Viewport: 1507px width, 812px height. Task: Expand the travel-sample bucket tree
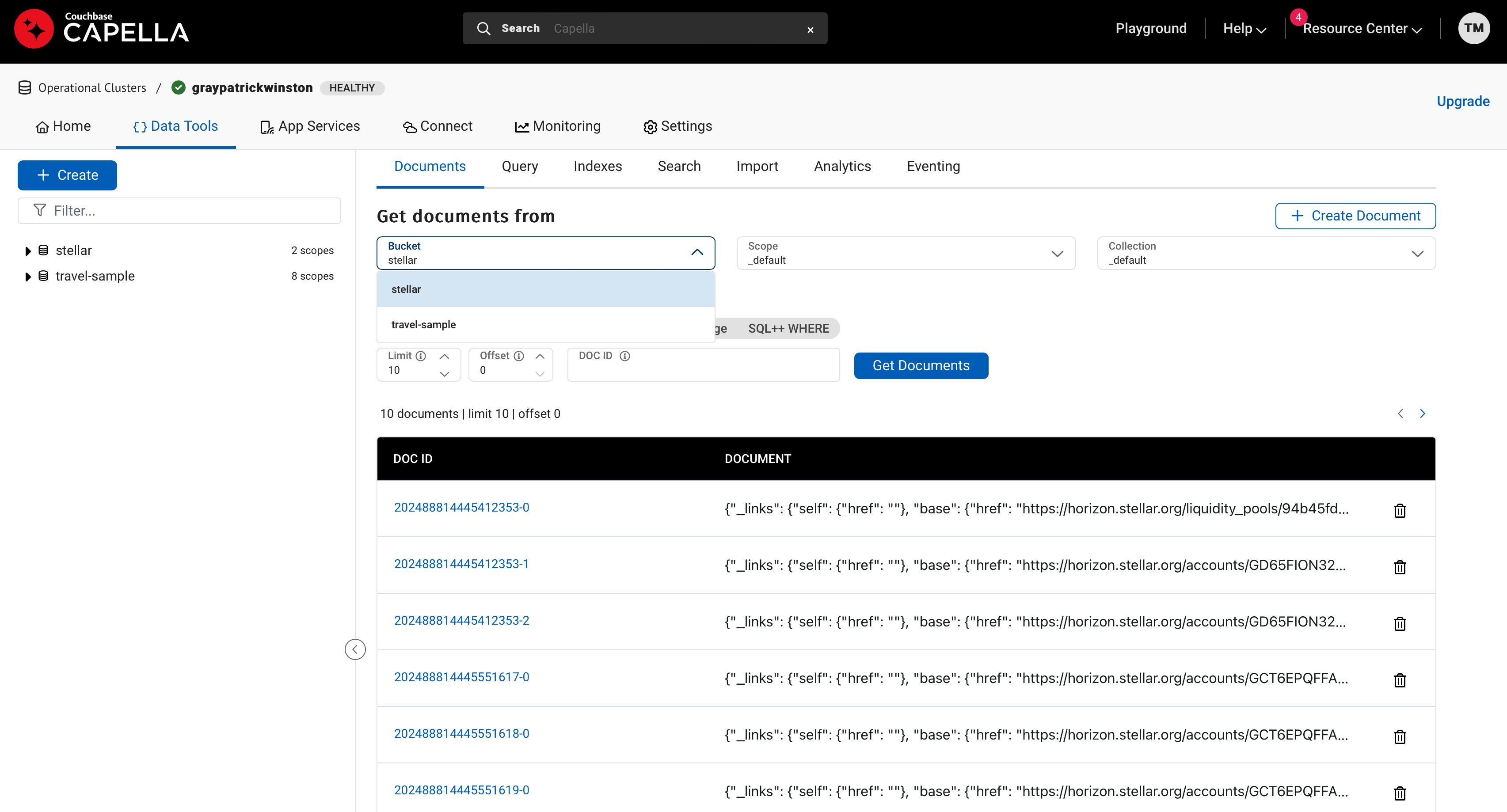(x=27, y=277)
